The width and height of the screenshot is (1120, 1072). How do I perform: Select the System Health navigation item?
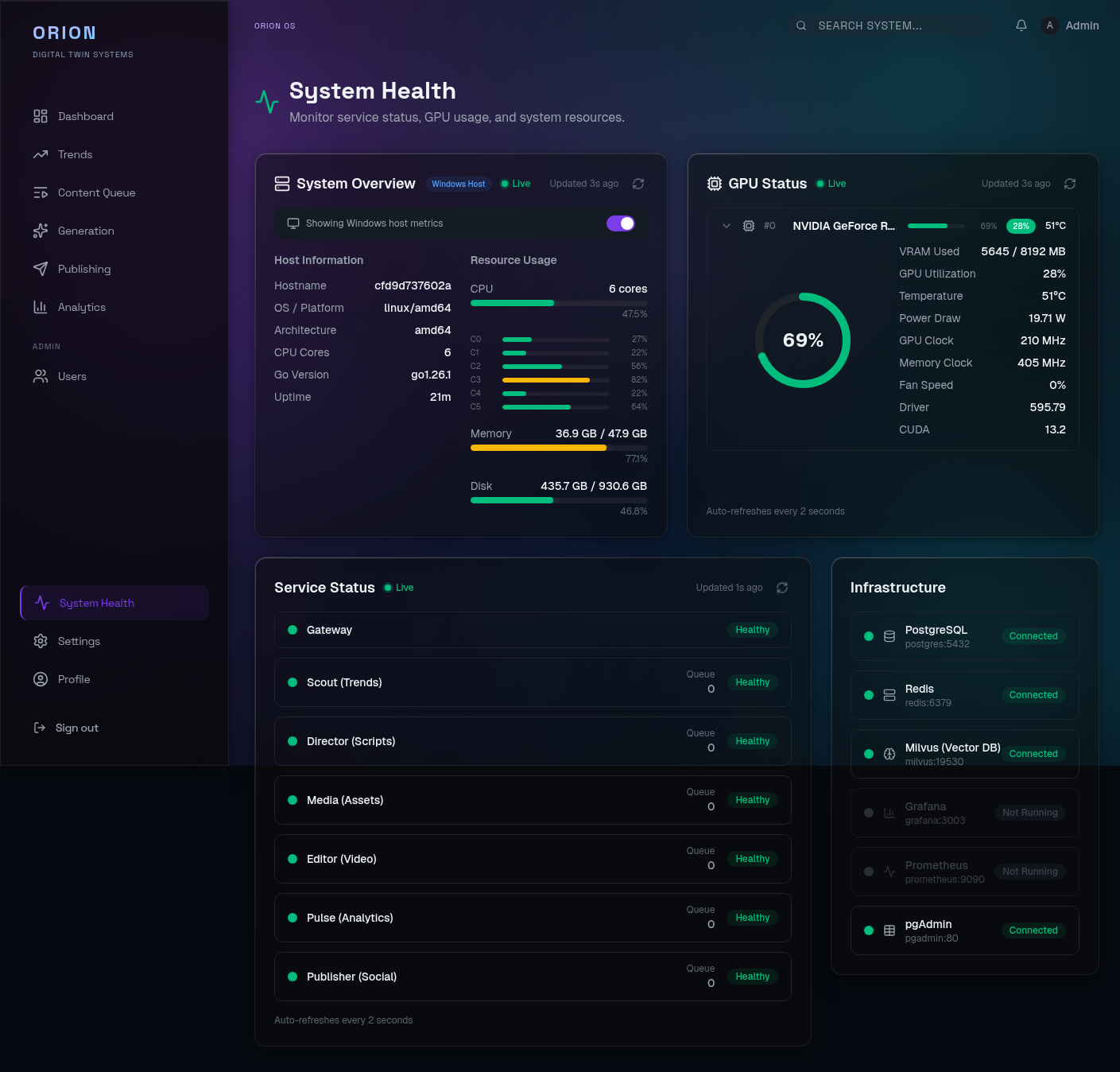(x=97, y=603)
